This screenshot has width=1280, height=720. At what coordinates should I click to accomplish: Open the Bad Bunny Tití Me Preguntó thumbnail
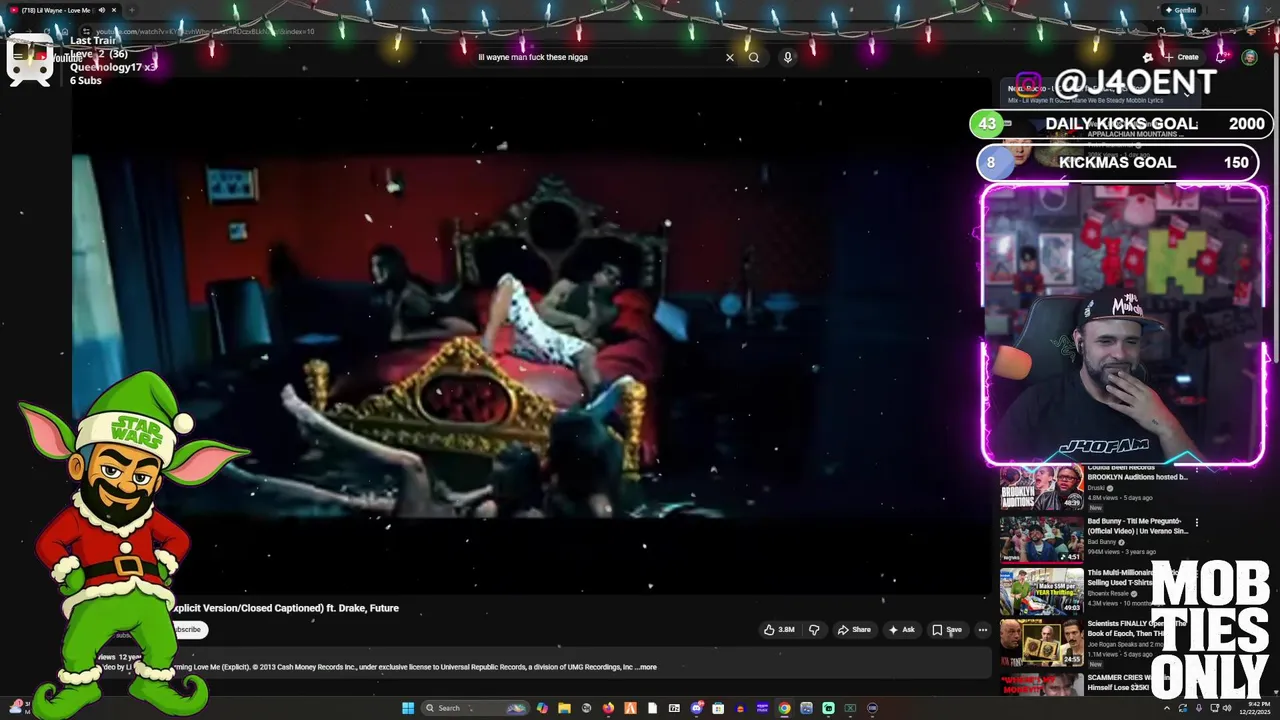coord(1041,540)
